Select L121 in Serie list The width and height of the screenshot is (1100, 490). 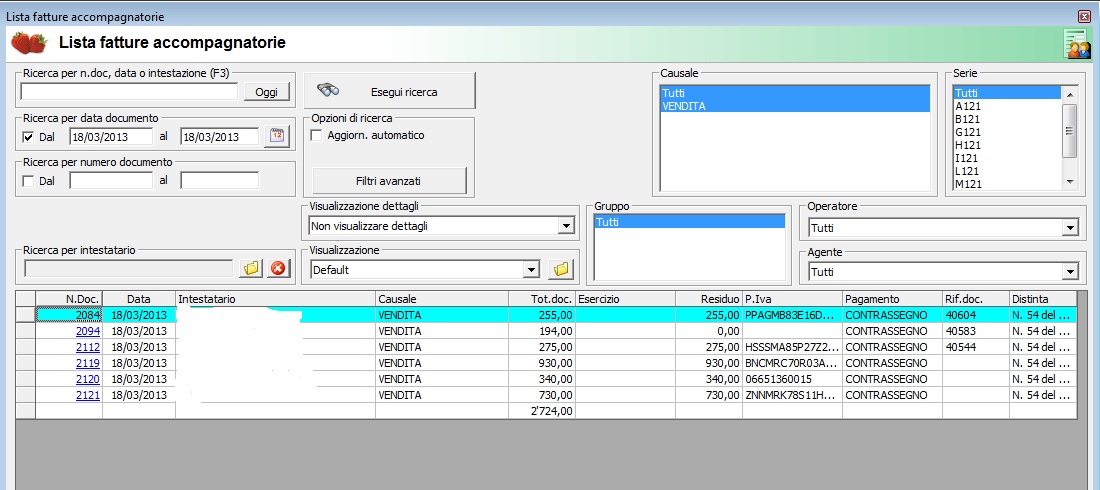pos(1007,171)
